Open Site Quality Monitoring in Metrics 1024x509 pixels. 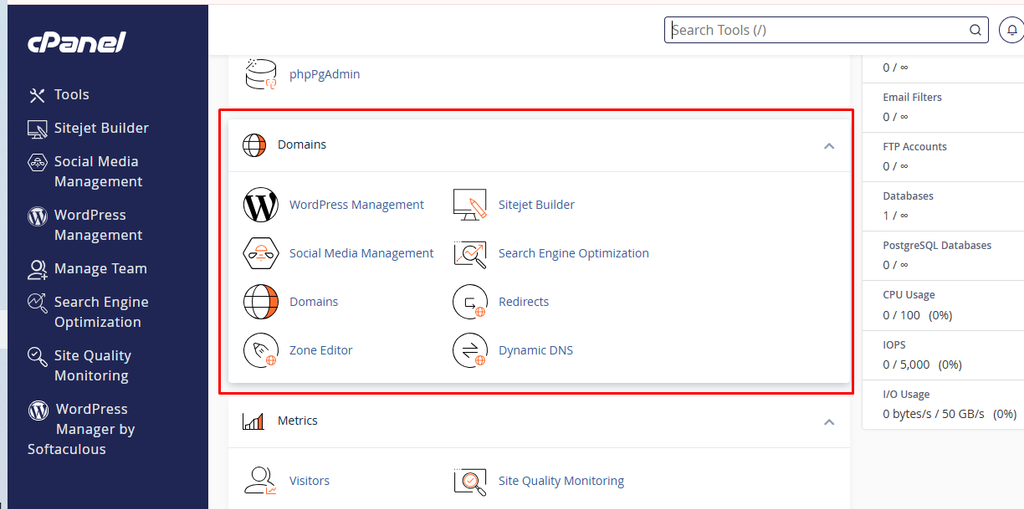pyautogui.click(x=561, y=481)
